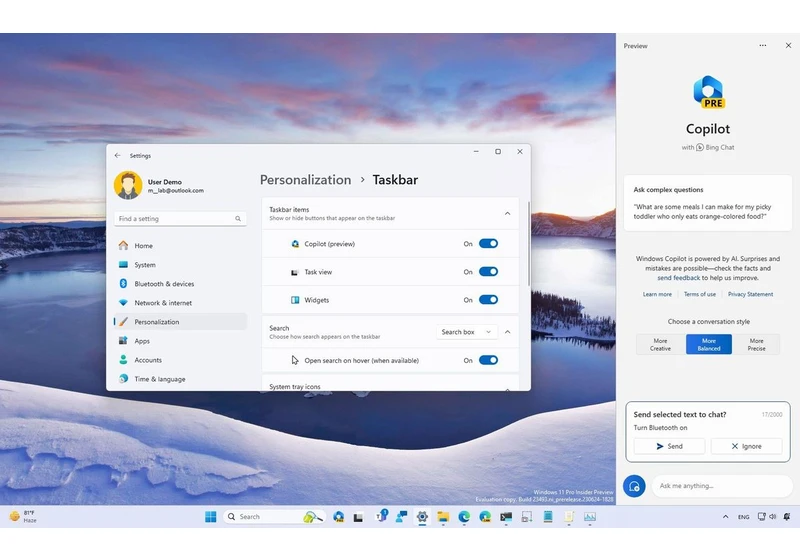Open the Terminal icon on the taskbar
Image resolution: width=800 pixels, height=560 pixels.
506,517
